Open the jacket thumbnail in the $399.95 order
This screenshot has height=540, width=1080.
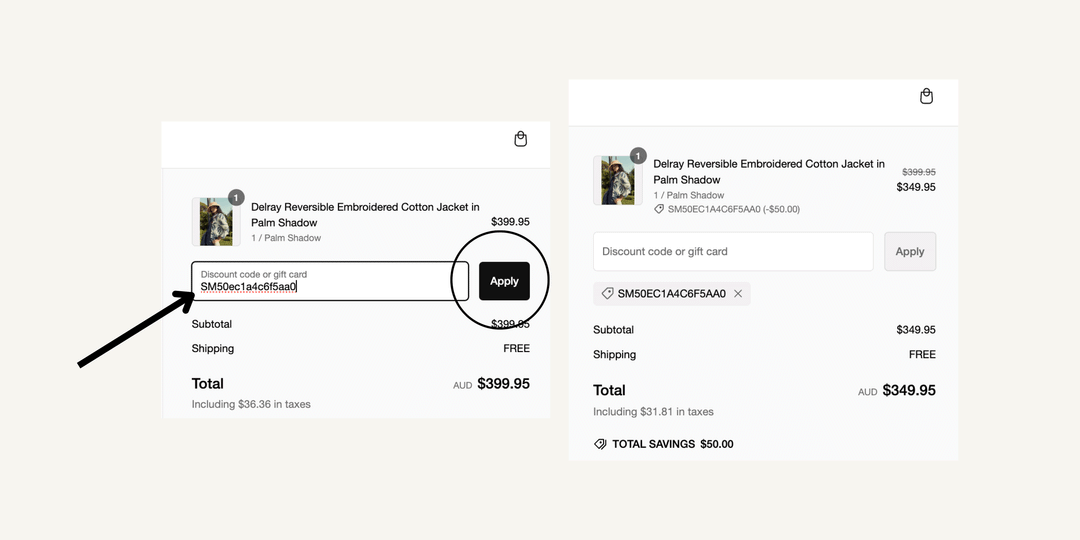pos(215,222)
